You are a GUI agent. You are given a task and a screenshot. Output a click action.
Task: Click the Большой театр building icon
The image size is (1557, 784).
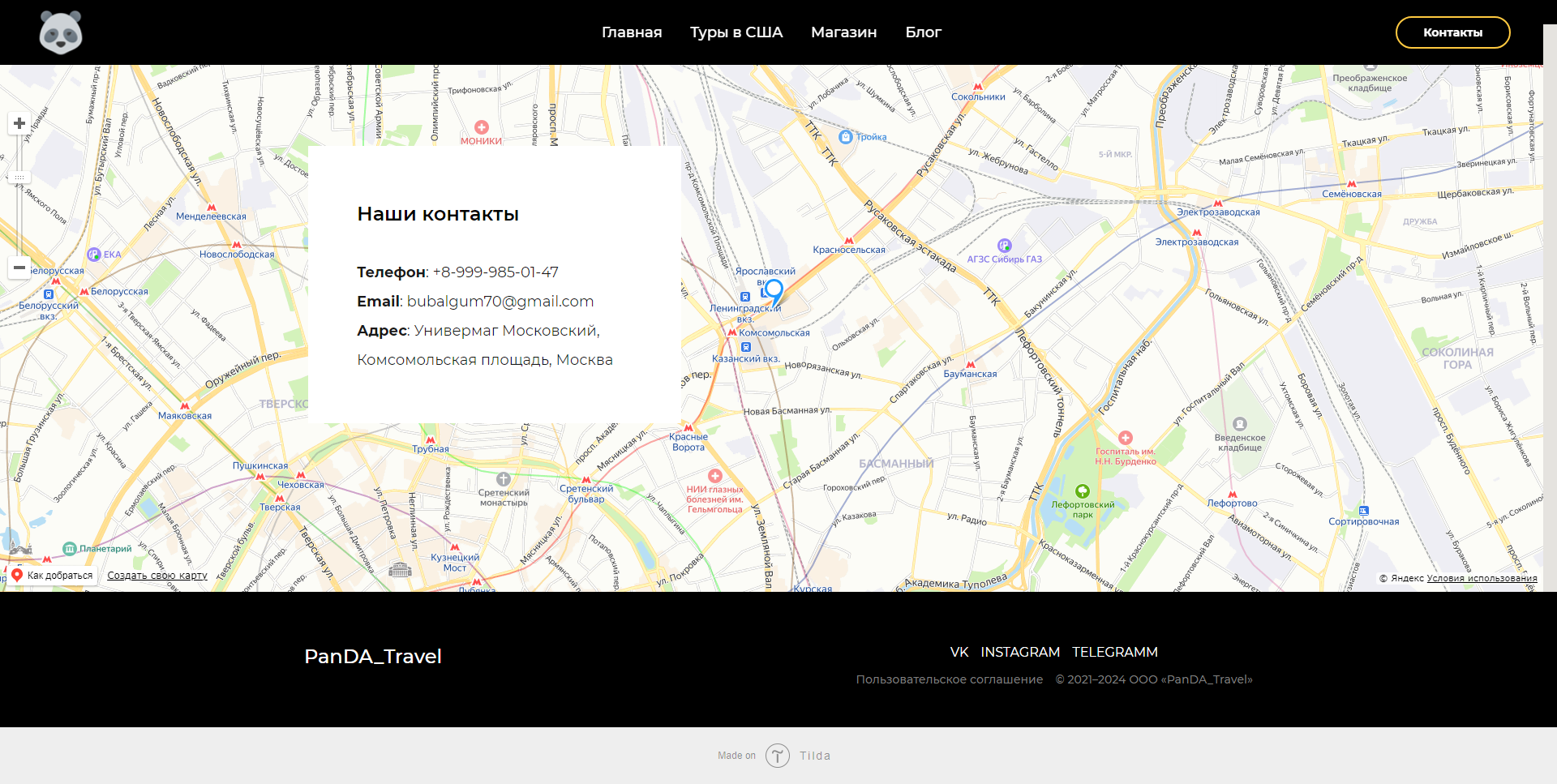coord(400,569)
